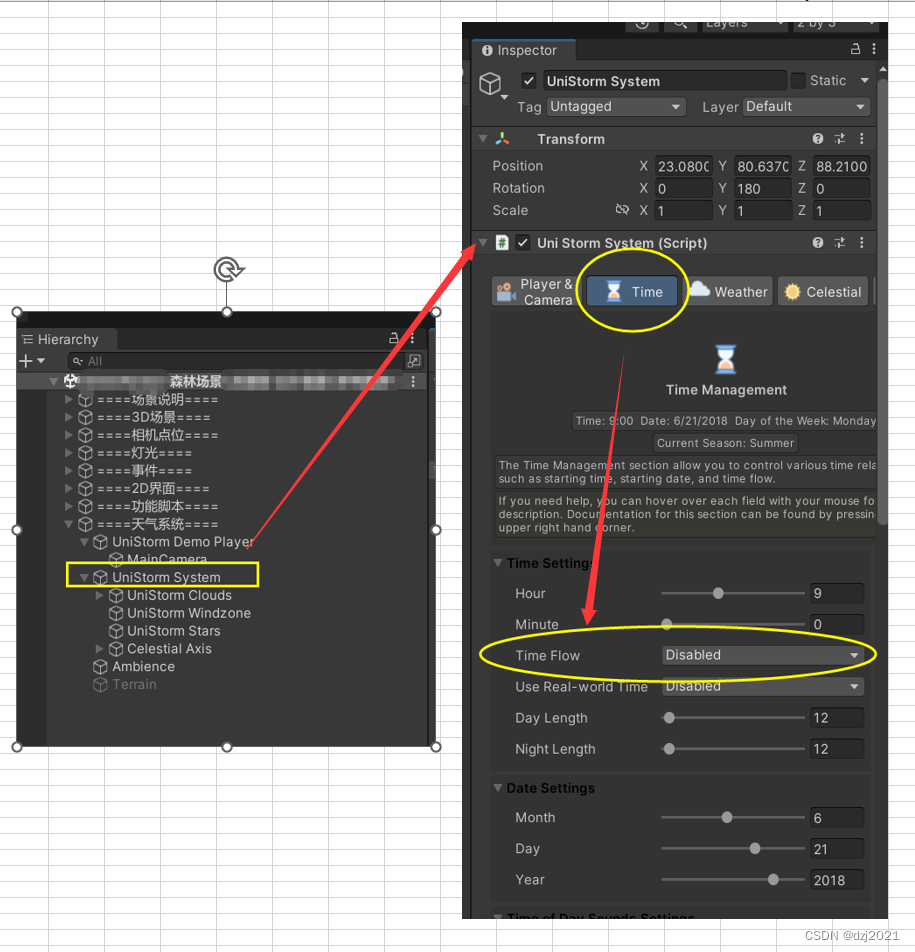915x952 pixels.
Task: Open the Inspector panel three-dot menu
Action: point(874,49)
